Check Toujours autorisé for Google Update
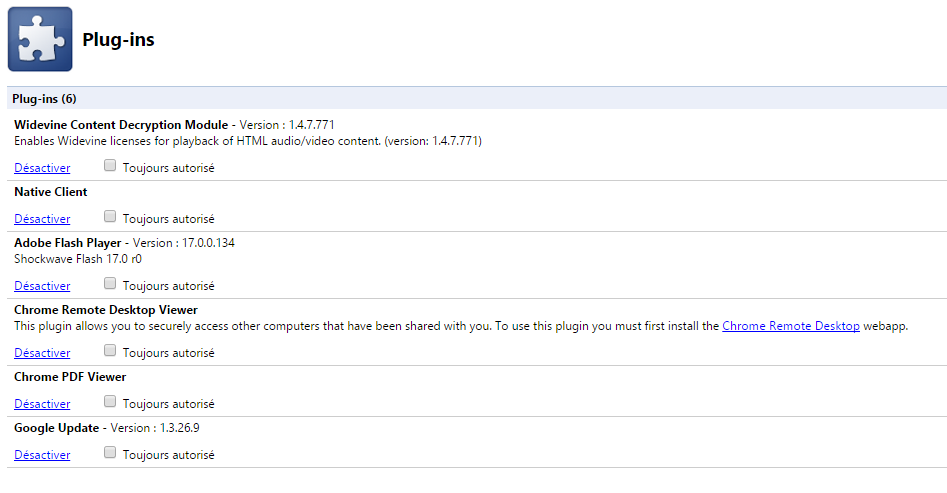This screenshot has height=493, width=947. coord(110,452)
